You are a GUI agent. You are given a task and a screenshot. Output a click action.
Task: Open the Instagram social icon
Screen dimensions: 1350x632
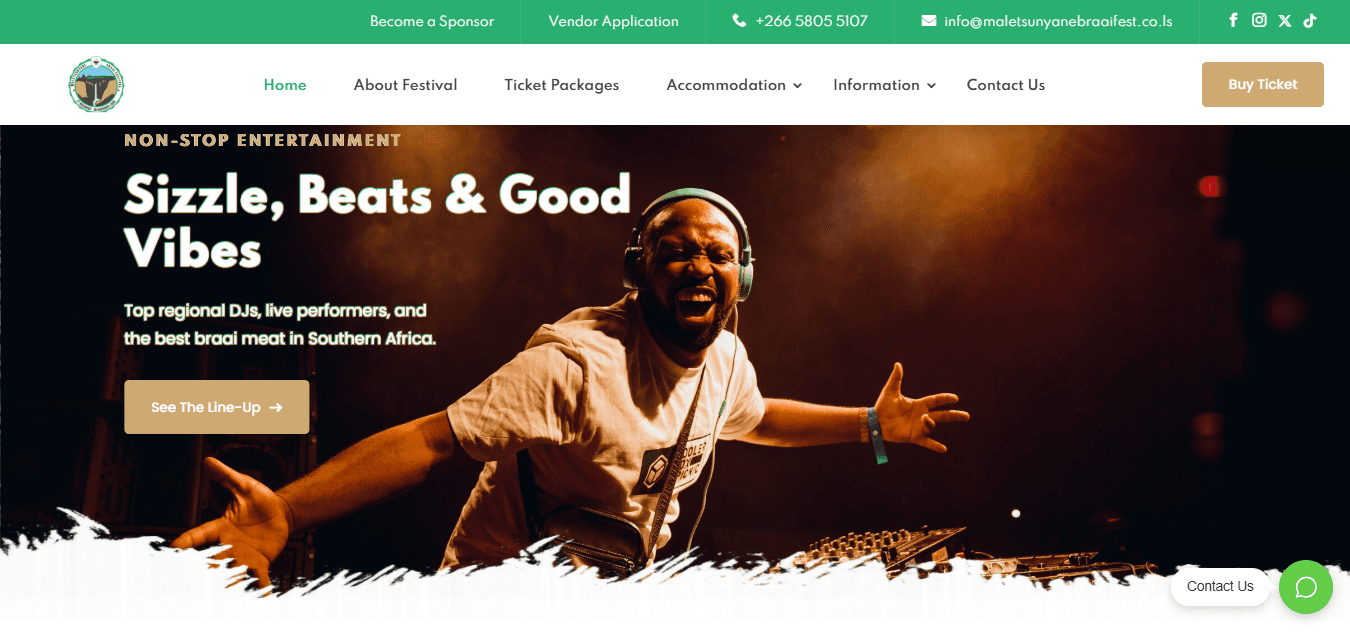pyautogui.click(x=1259, y=20)
